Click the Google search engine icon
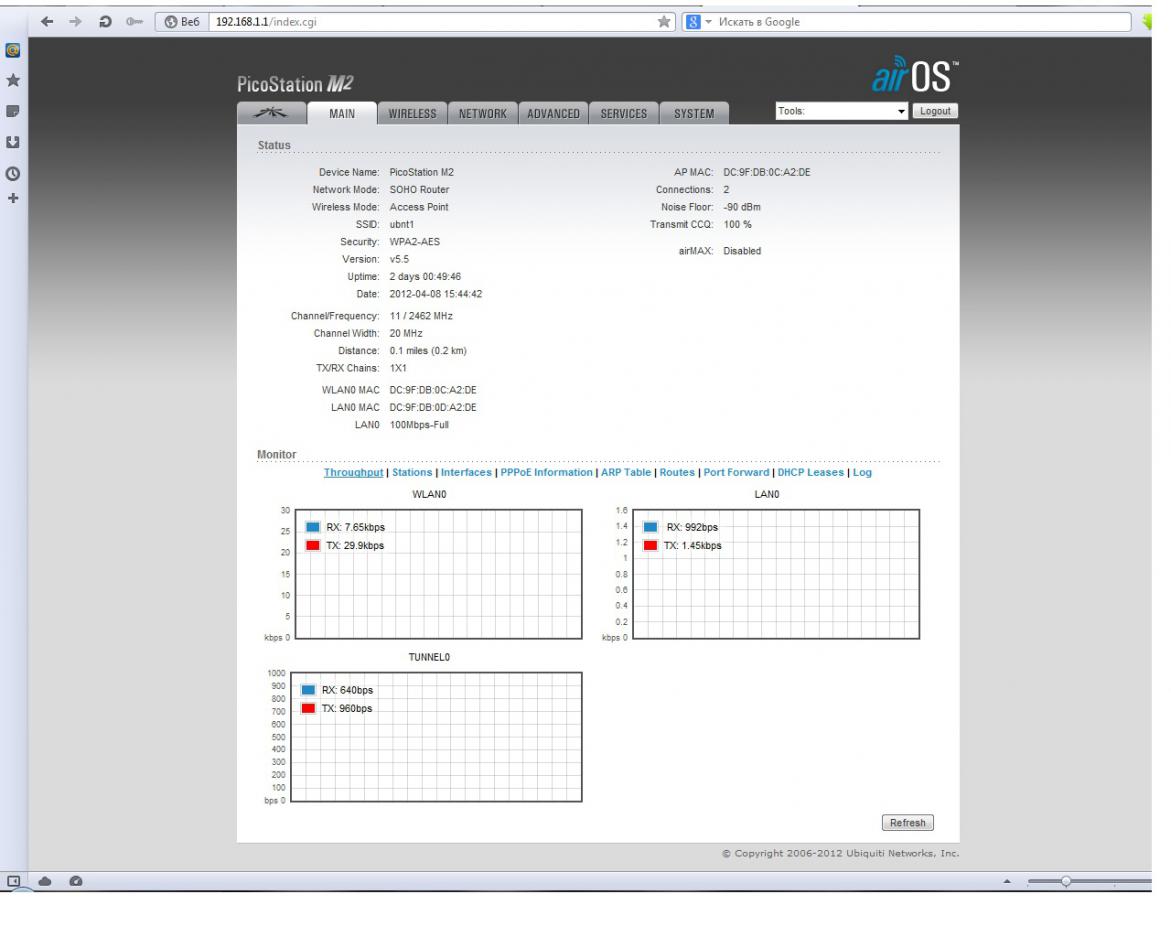The height and width of the screenshot is (937, 1171). [693, 22]
